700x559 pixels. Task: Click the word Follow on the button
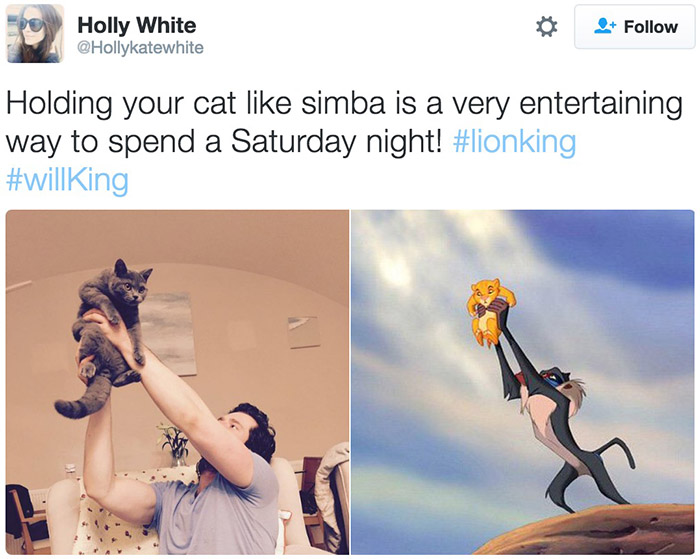(650, 27)
